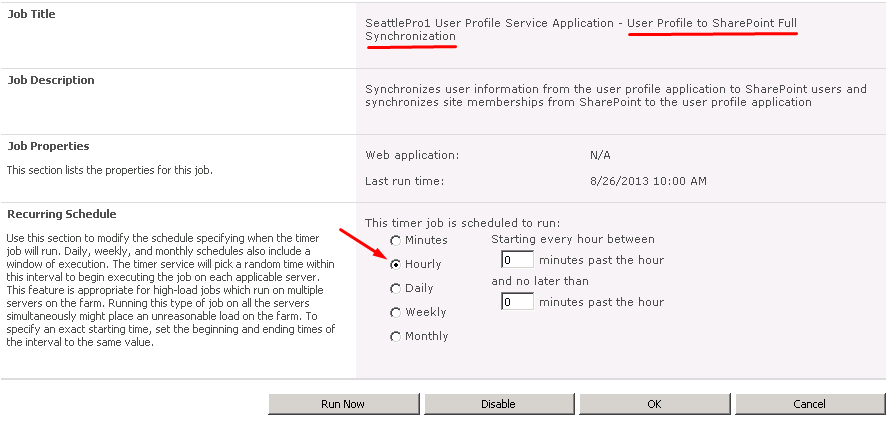
Task: Click the Disable button
Action: (x=498, y=404)
